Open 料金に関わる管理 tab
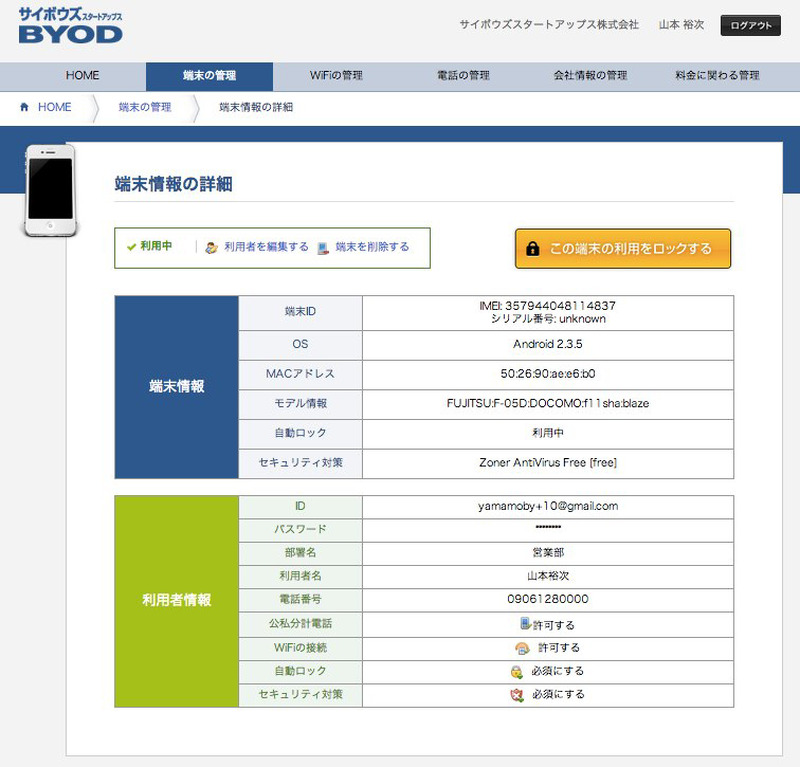800x767 pixels. point(717,76)
